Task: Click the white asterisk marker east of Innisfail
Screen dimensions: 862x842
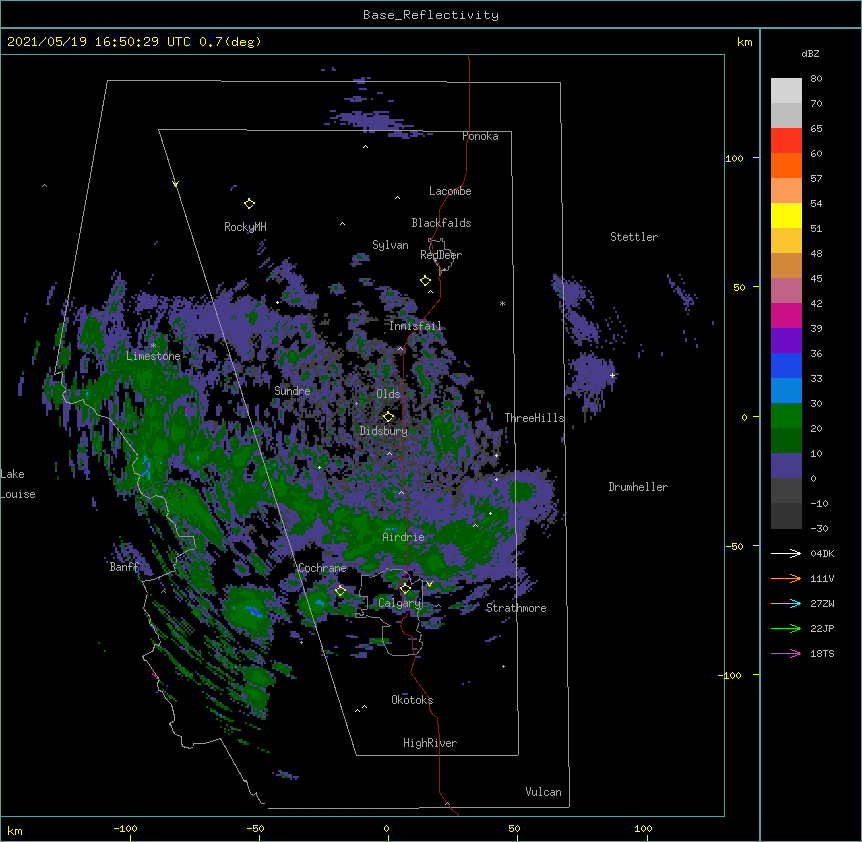Action: tap(502, 303)
